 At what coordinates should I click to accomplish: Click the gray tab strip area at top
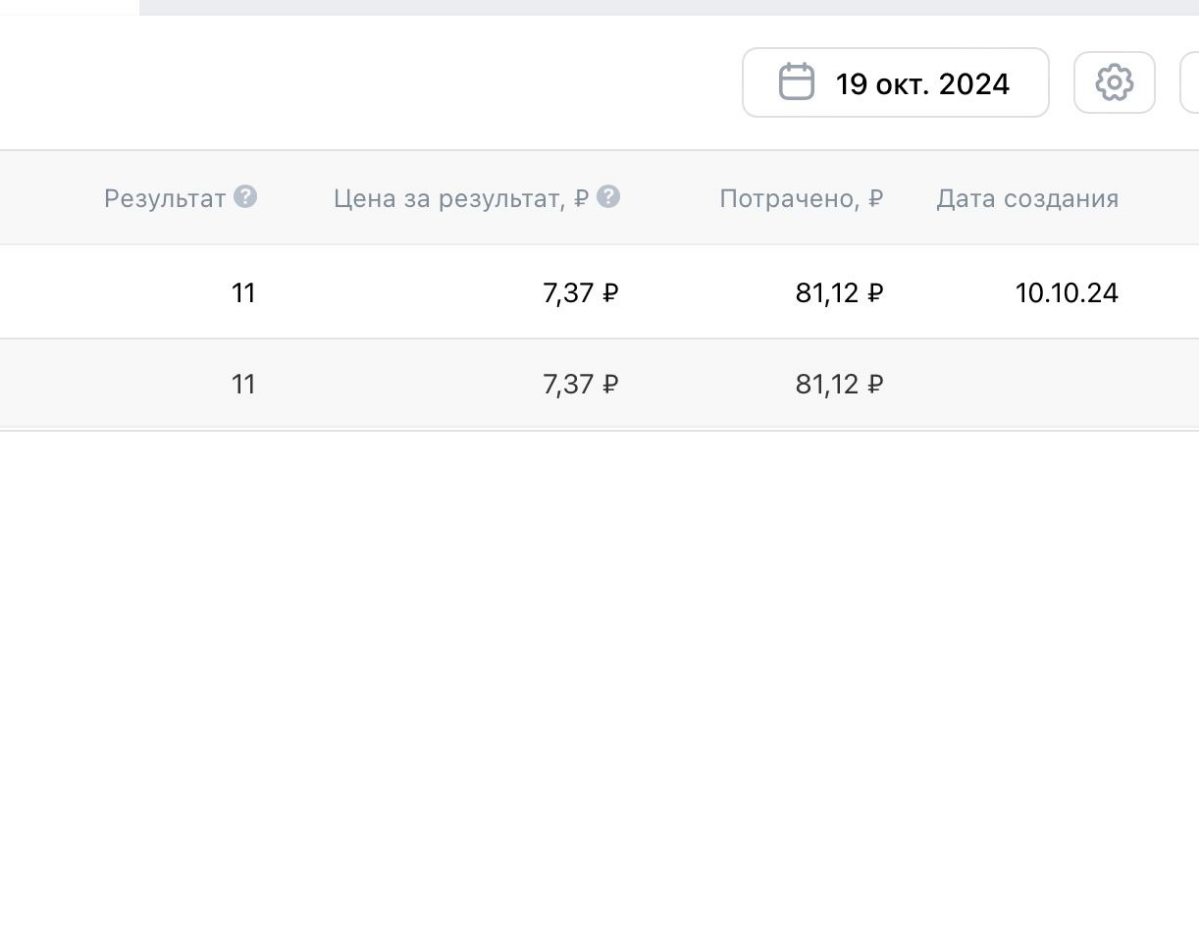600,10
